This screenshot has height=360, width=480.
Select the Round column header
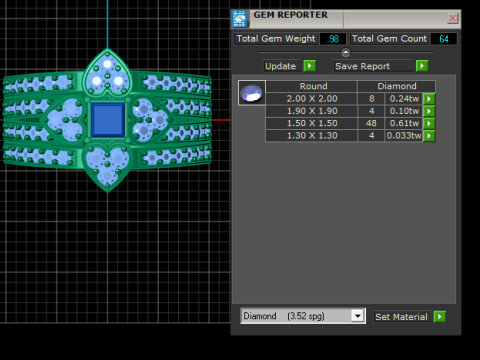point(313,86)
